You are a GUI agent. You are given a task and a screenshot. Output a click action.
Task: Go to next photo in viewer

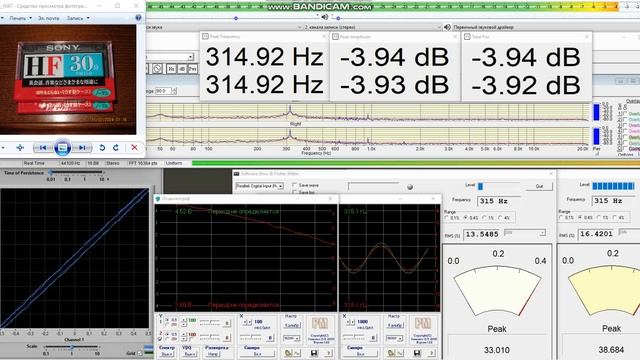[82, 148]
